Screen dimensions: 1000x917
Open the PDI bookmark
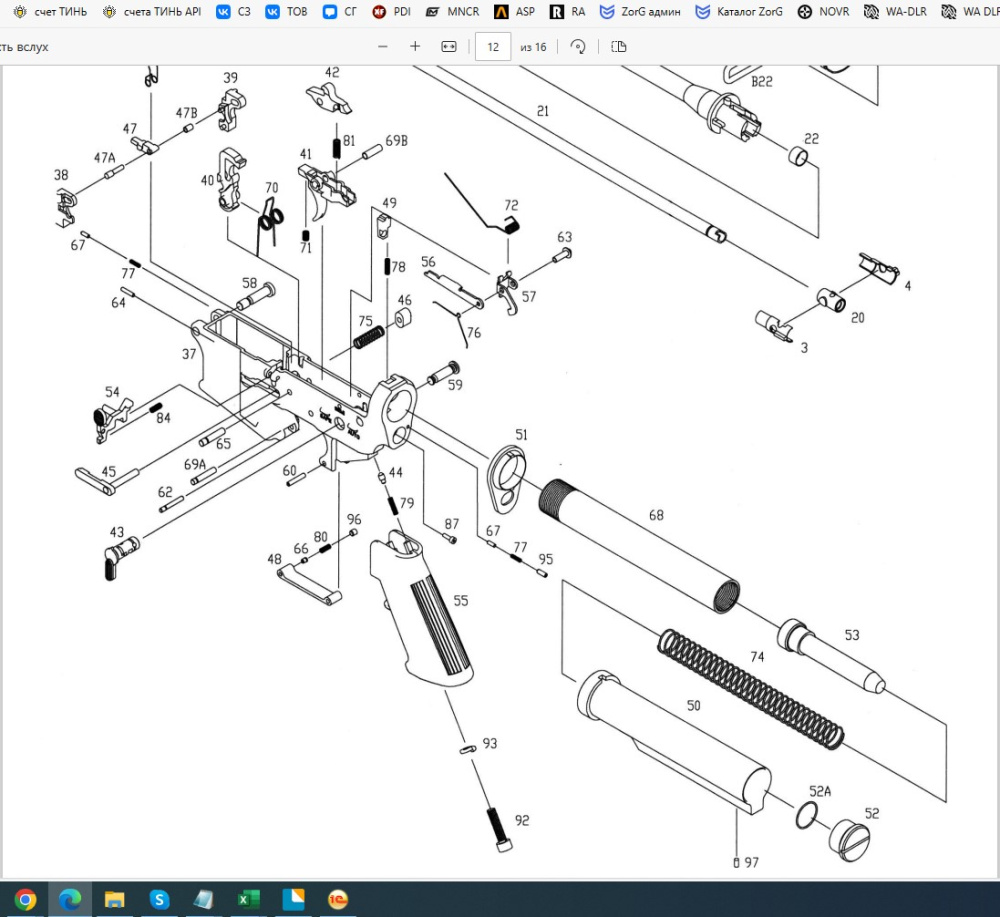392,11
